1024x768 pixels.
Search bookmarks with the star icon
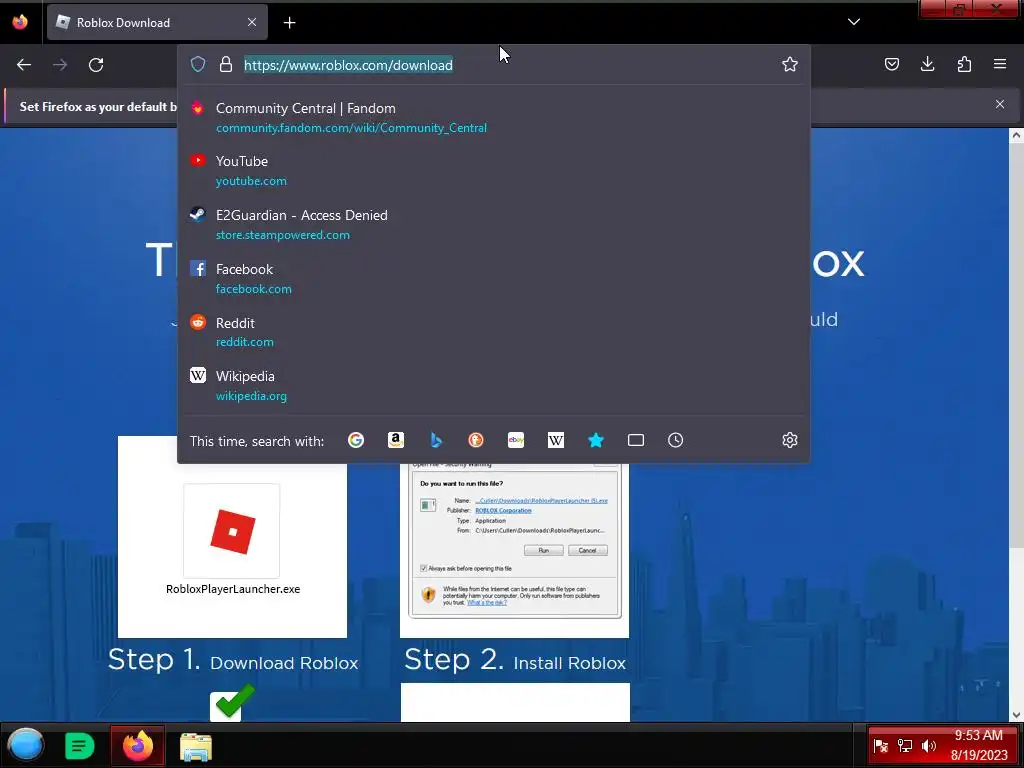point(596,440)
